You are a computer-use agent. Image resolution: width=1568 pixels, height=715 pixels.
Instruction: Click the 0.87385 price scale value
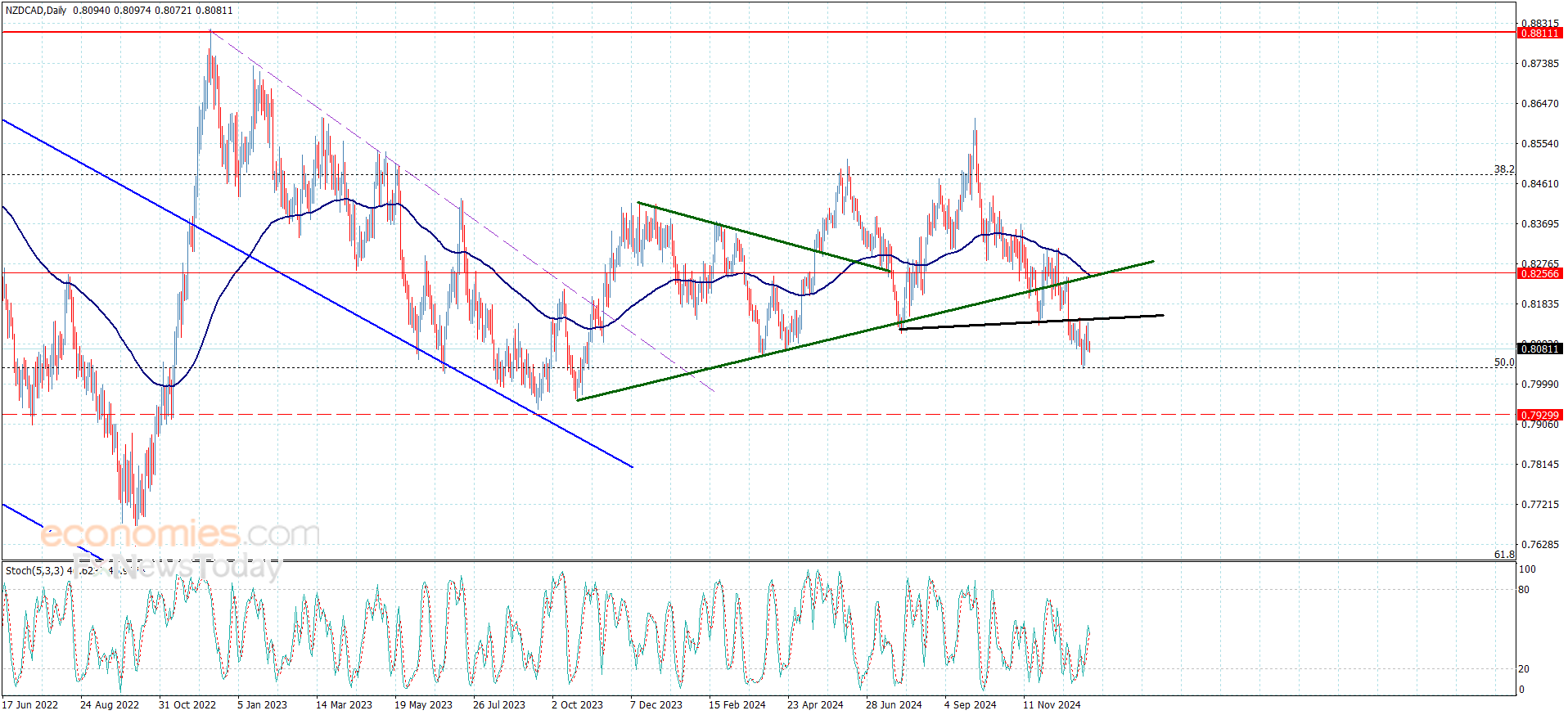(x=1539, y=63)
